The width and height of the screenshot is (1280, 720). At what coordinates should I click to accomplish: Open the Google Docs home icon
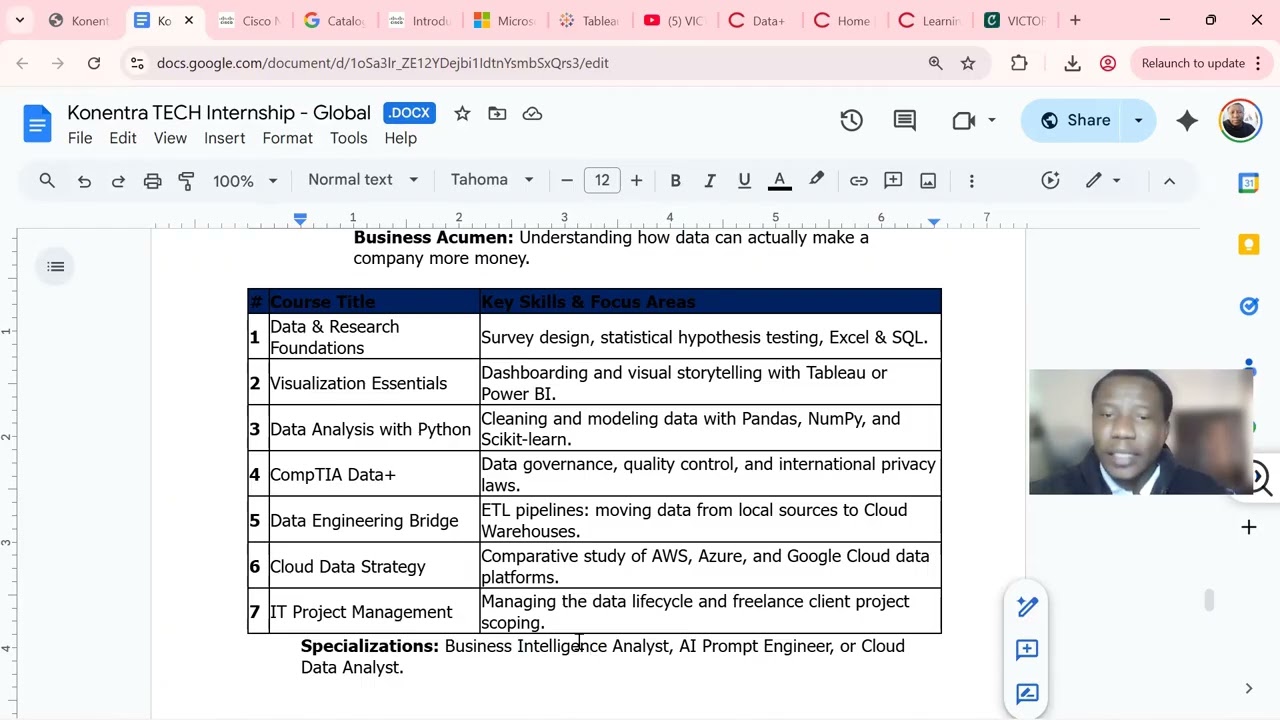point(37,124)
